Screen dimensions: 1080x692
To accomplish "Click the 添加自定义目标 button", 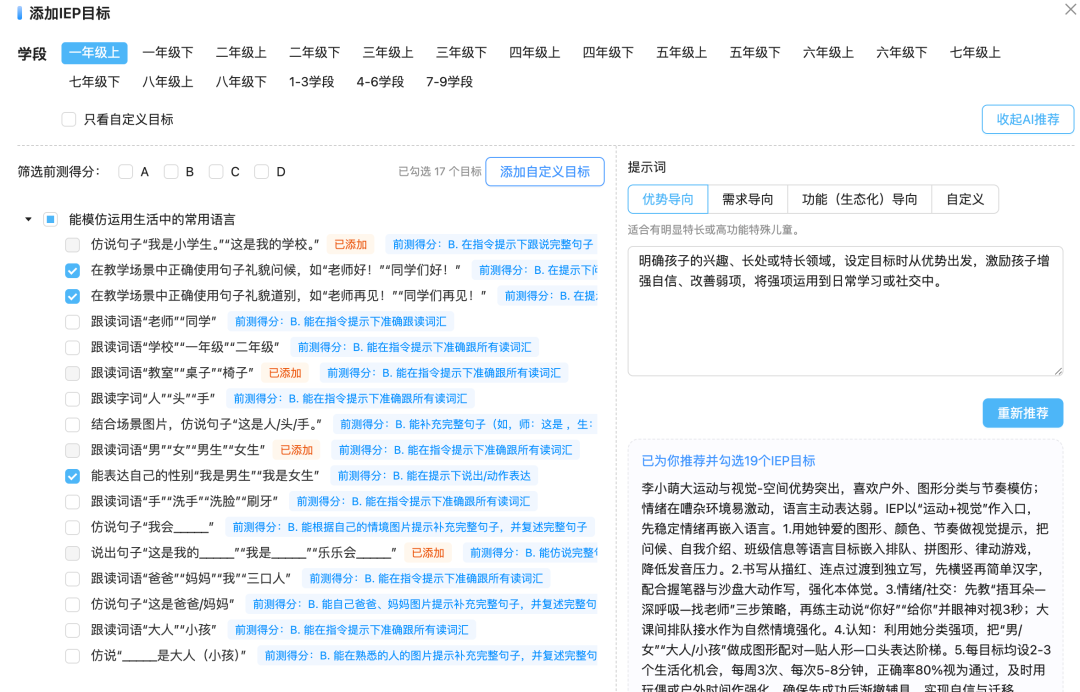I will click(x=545, y=171).
